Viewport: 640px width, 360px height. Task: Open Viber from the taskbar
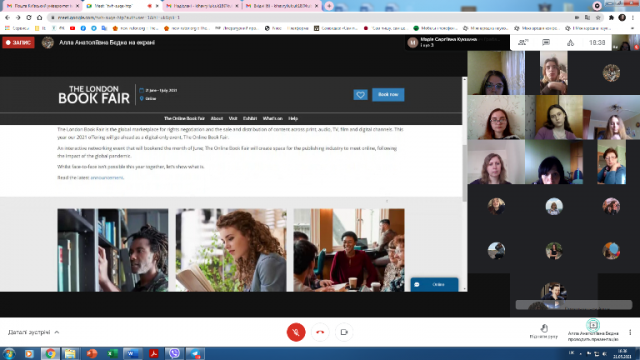174,353
